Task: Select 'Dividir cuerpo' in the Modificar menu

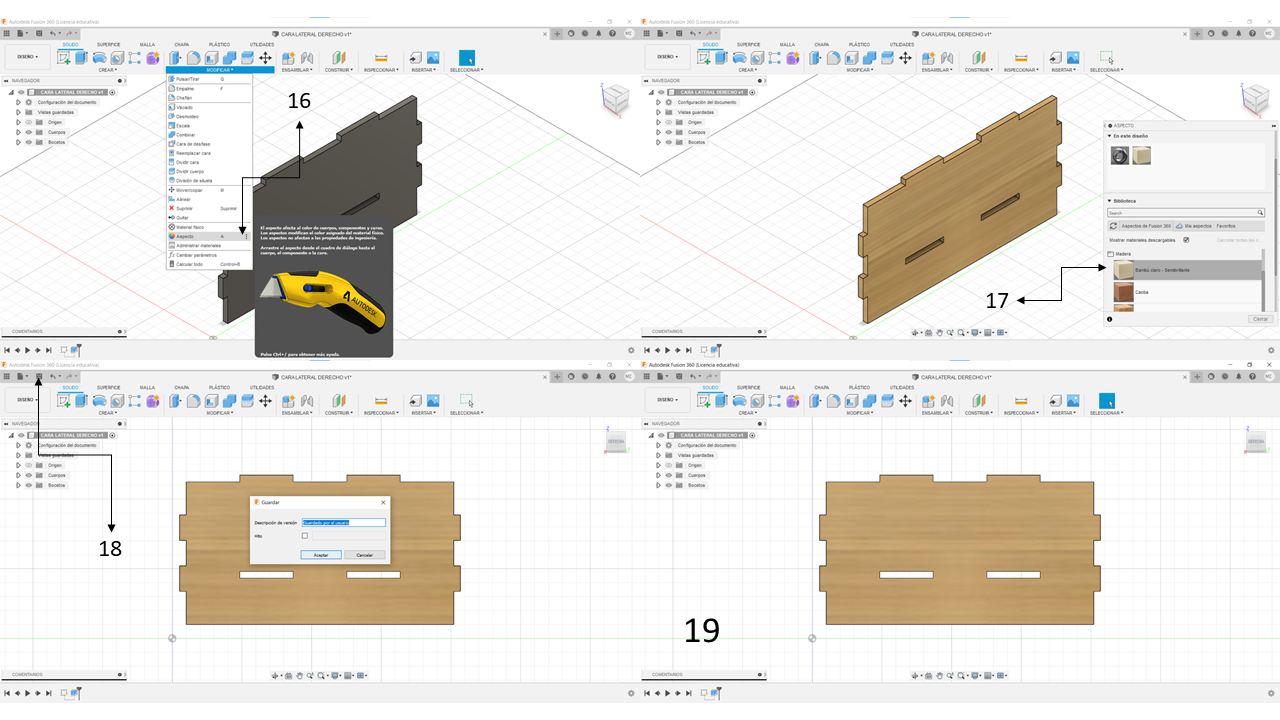Action: (x=209, y=171)
